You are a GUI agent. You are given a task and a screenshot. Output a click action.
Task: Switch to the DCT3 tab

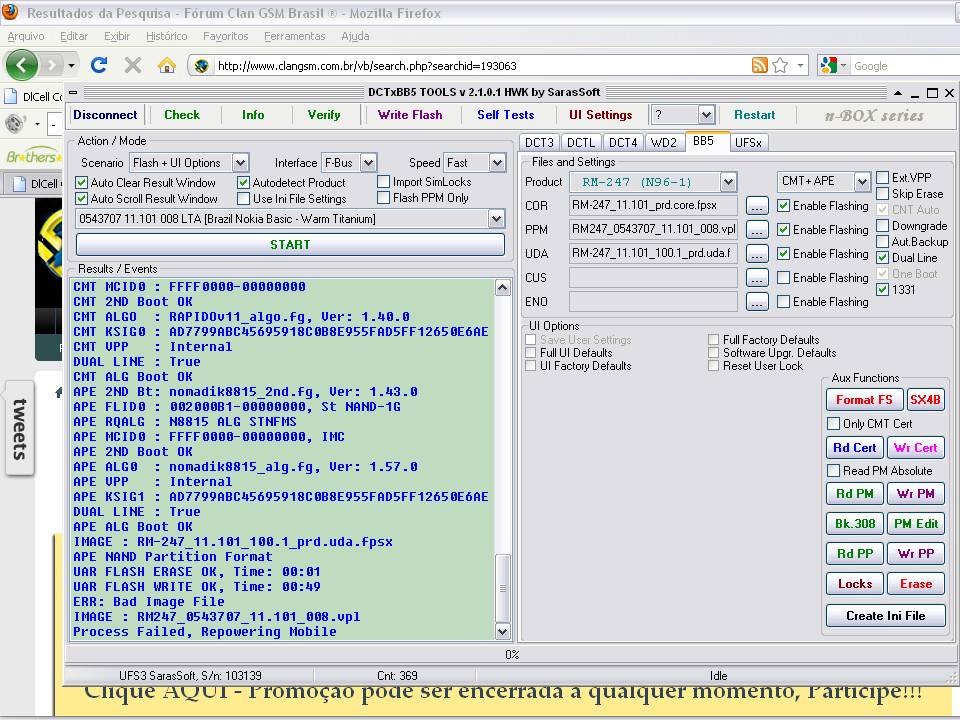[539, 143]
